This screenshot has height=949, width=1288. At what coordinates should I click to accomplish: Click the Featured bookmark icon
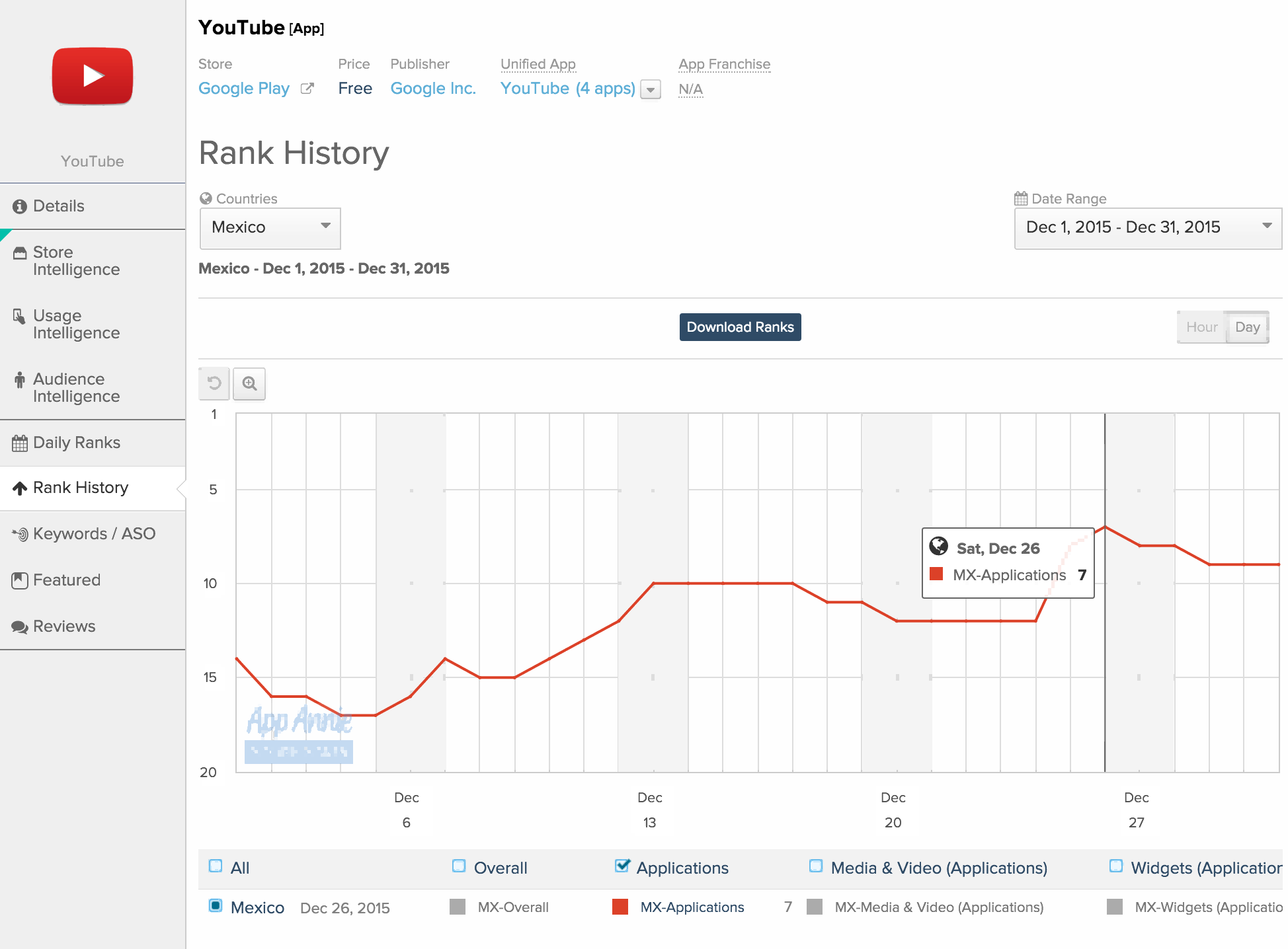20,580
